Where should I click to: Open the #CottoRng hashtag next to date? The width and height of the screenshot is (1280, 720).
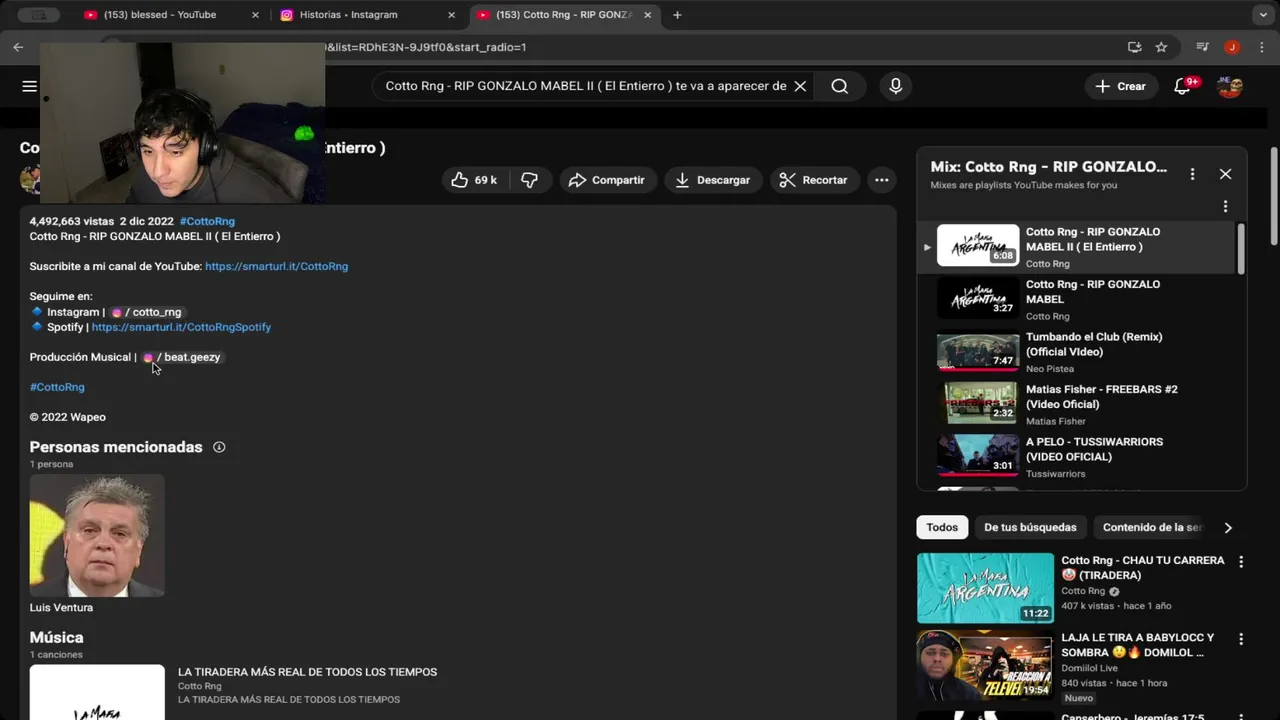tap(207, 221)
